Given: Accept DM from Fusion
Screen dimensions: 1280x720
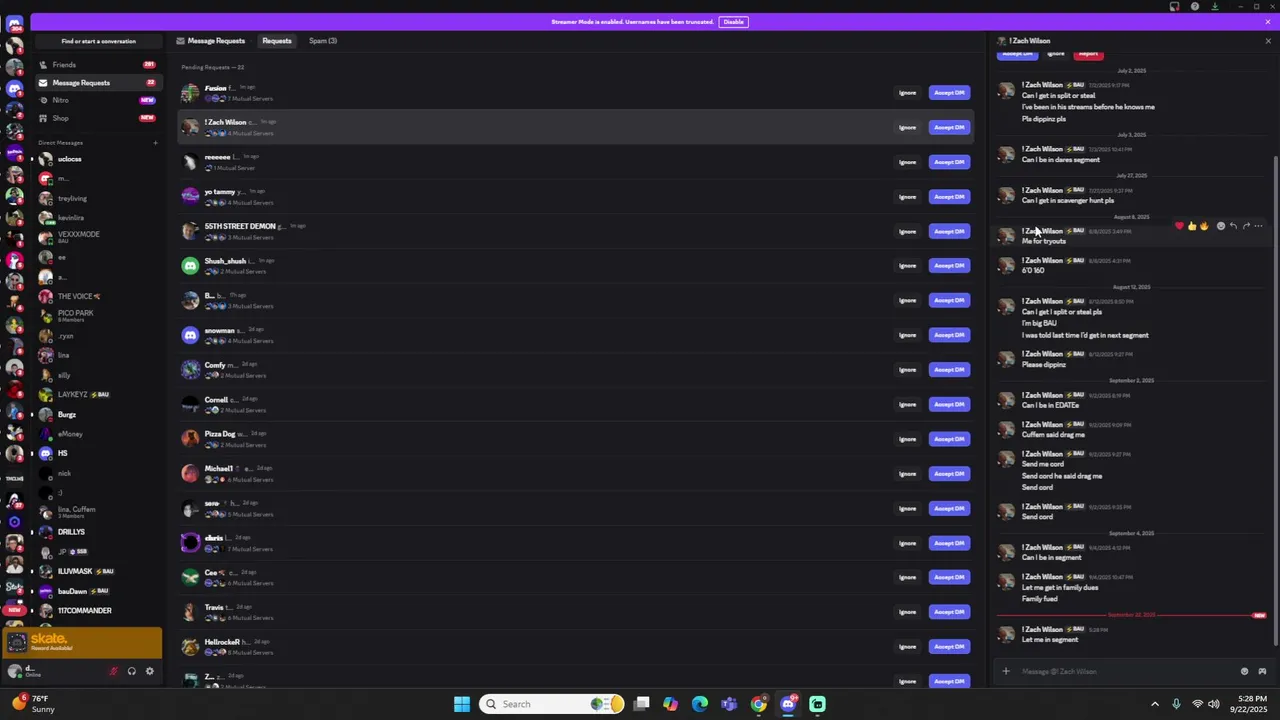Looking at the screenshot, I should pyautogui.click(x=949, y=93).
